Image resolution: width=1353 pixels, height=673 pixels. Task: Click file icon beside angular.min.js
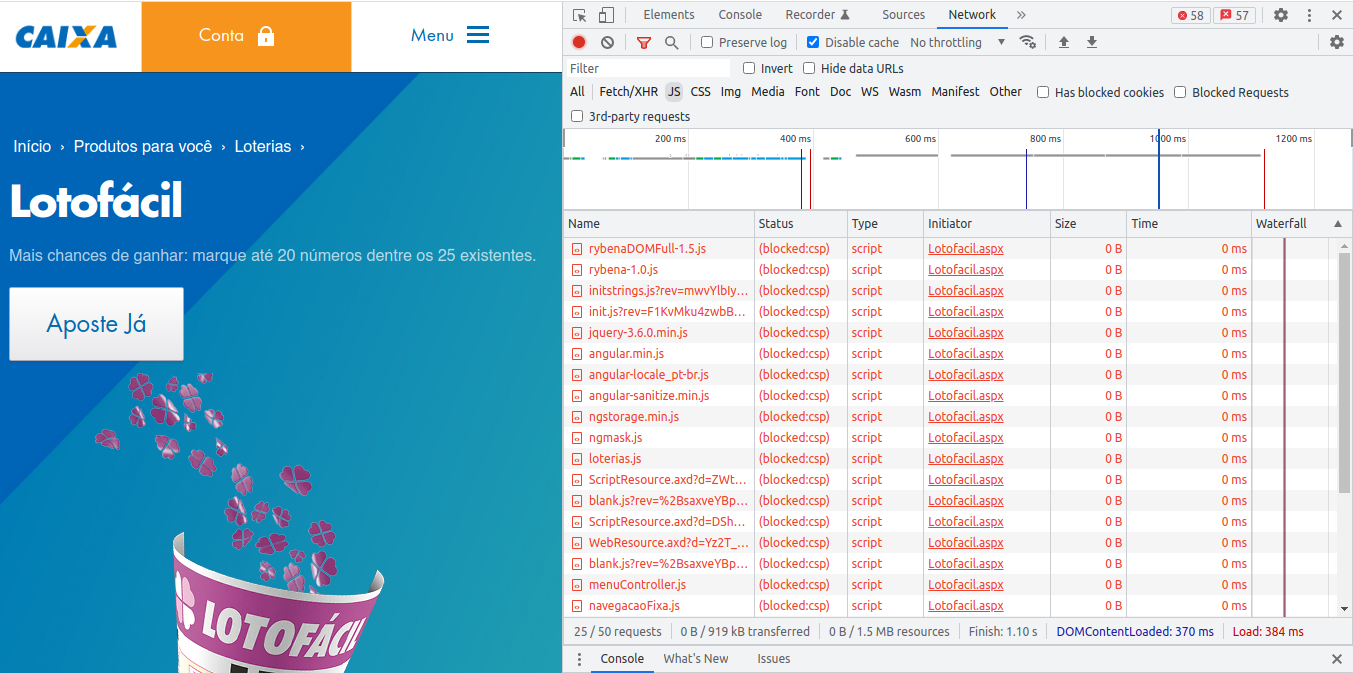pos(576,354)
